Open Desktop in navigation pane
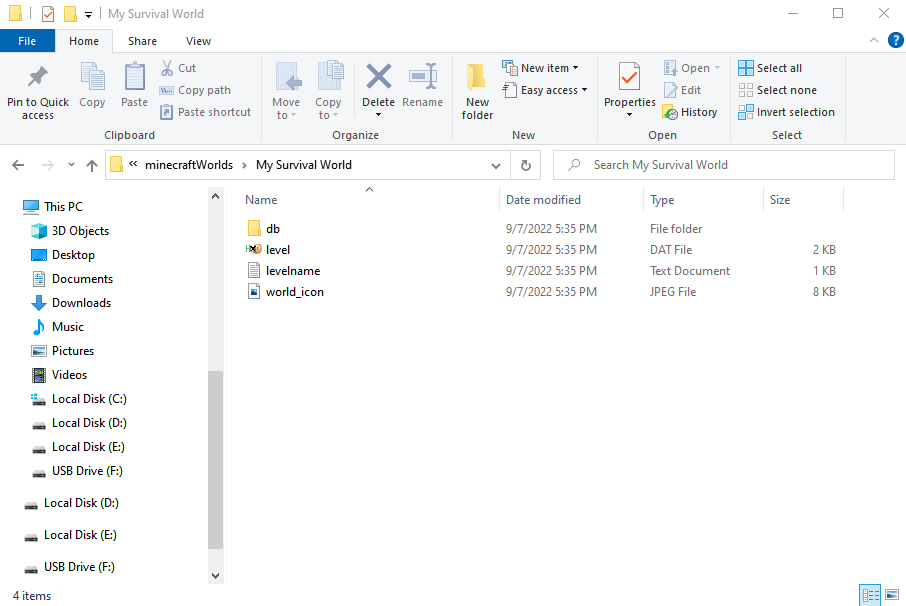 click(x=62, y=255)
